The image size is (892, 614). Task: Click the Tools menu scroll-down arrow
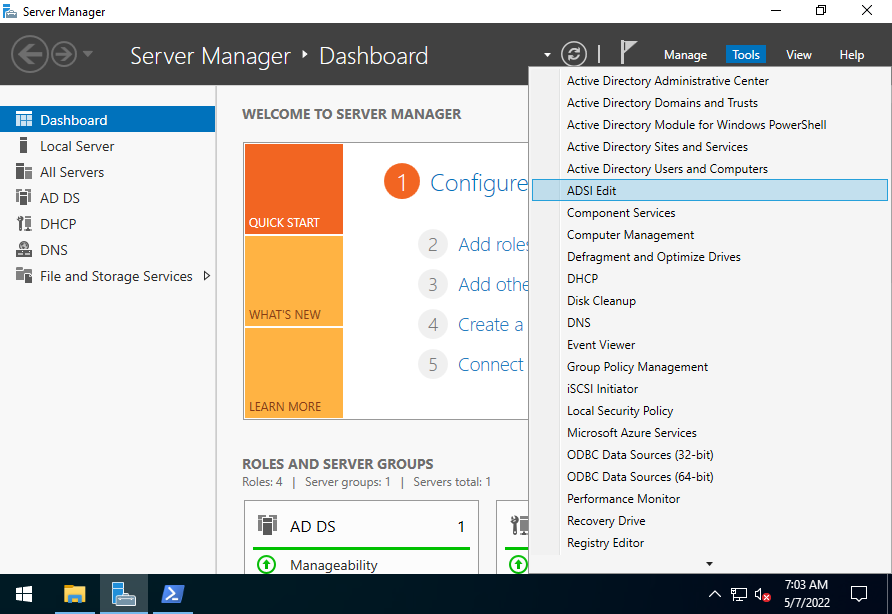709,563
